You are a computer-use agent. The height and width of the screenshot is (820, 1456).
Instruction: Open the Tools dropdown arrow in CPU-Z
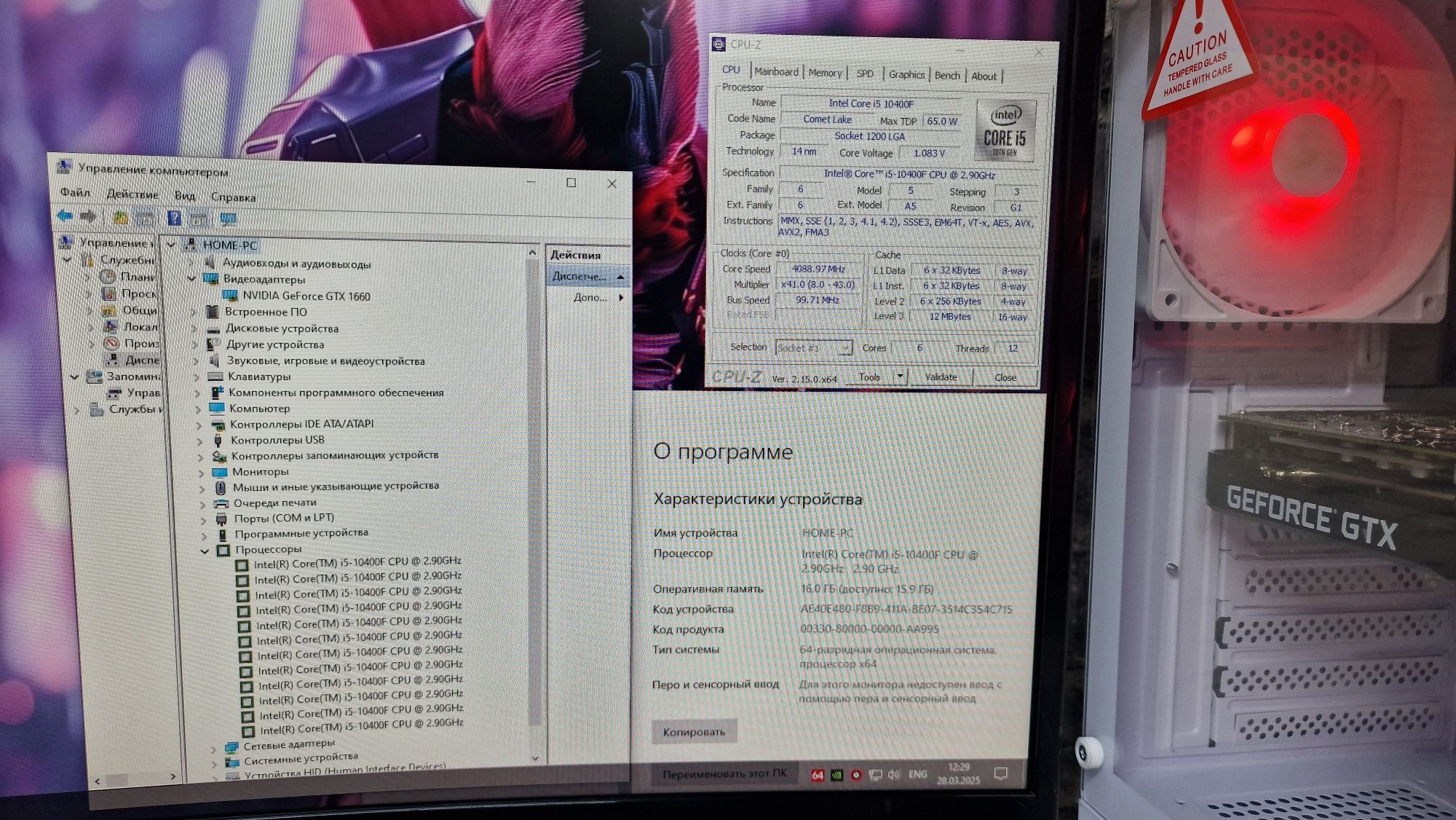click(x=901, y=377)
